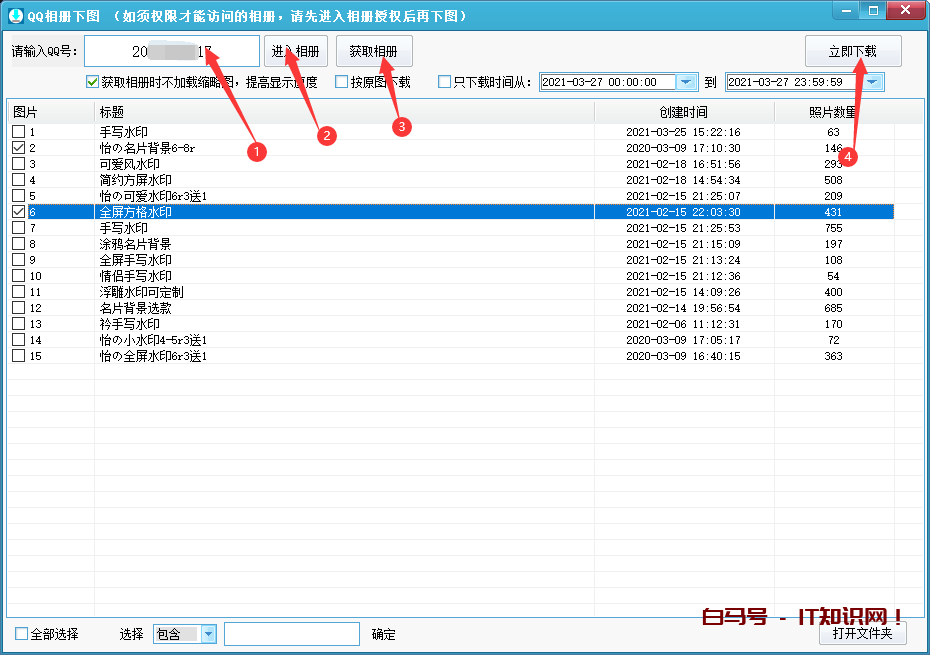Open the download folder with 打开文件夹
This screenshot has height=655, width=930.
coord(862,633)
